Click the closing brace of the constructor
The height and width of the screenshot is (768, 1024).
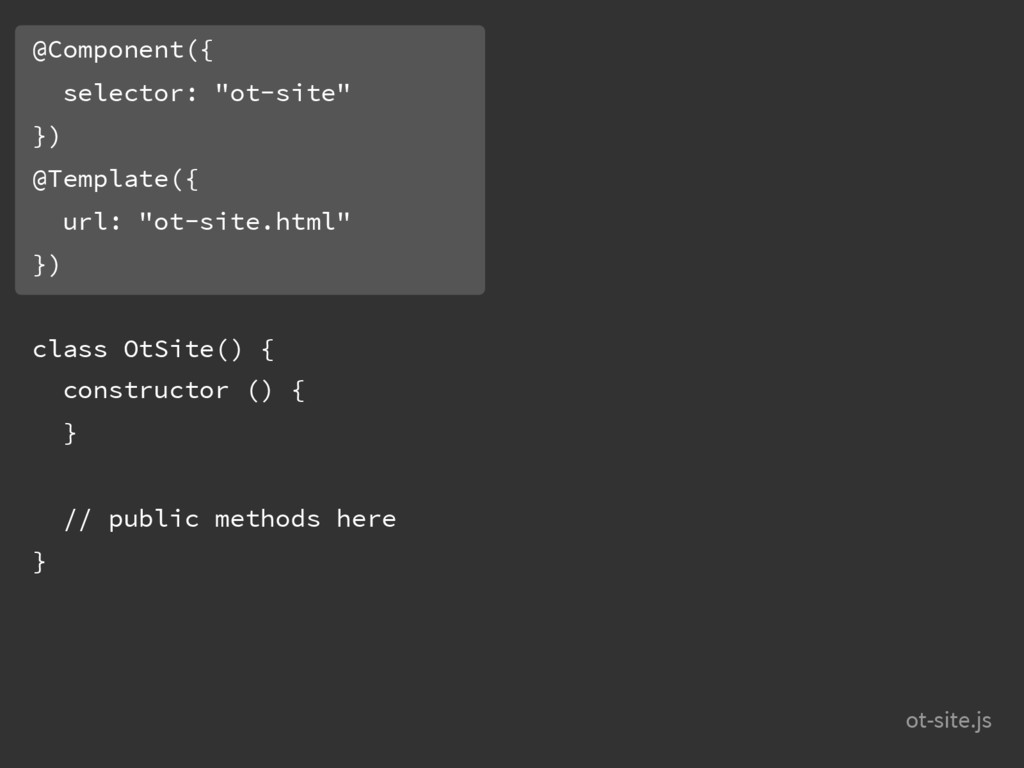point(70,434)
